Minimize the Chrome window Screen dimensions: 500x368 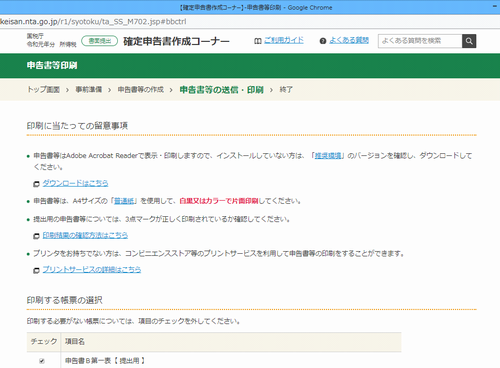pyautogui.click(x=495, y=7)
